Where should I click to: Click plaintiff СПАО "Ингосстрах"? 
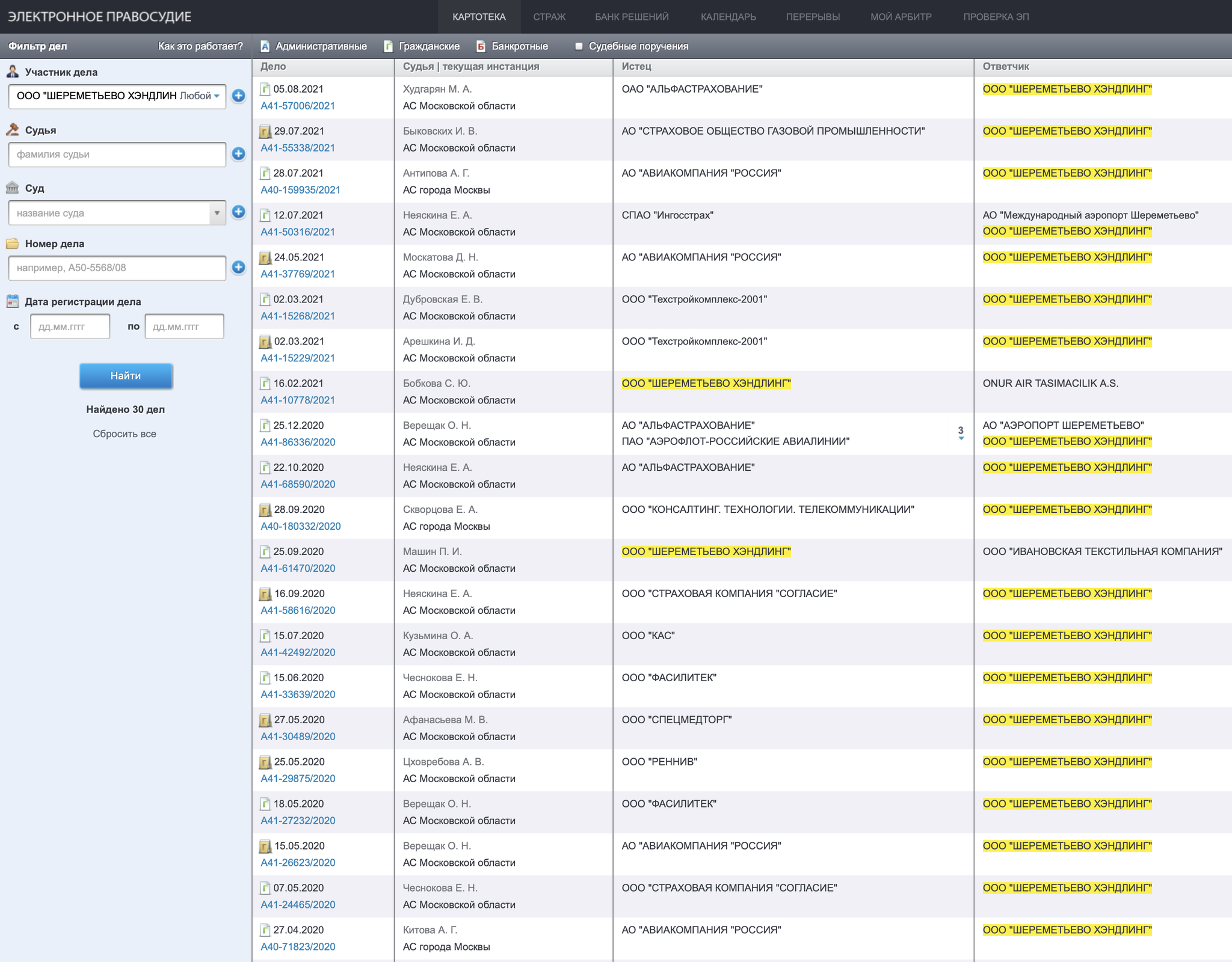pyautogui.click(x=667, y=215)
